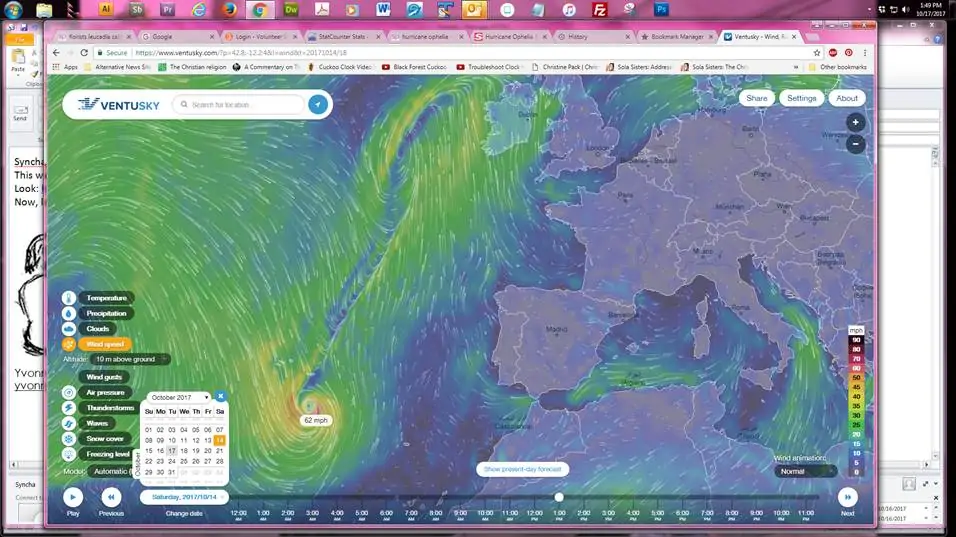The image size is (956, 537).
Task: Select the Clouds layer
Action: point(98,329)
